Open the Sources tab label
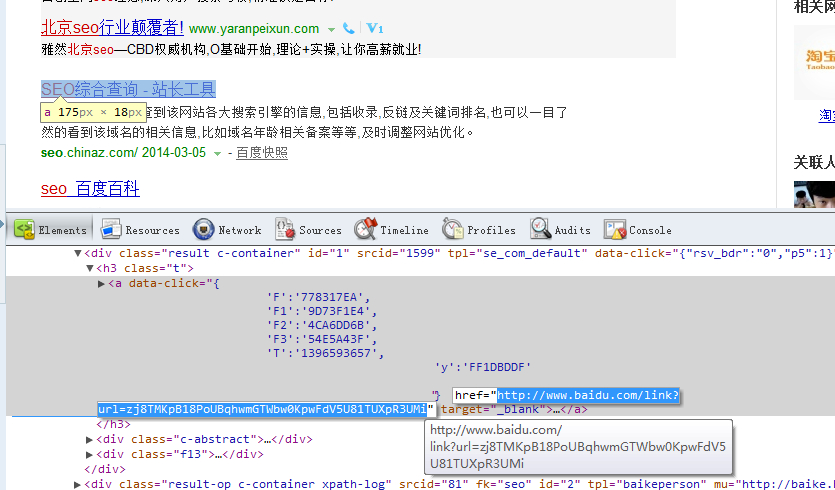The image size is (835, 490). [320, 230]
